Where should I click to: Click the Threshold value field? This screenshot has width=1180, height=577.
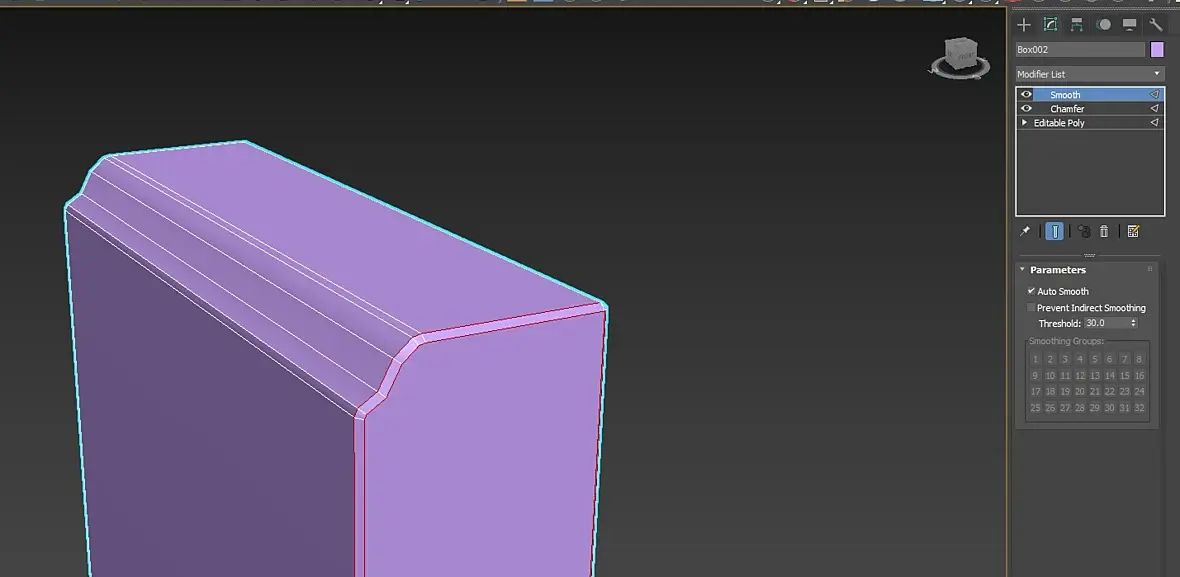1106,323
